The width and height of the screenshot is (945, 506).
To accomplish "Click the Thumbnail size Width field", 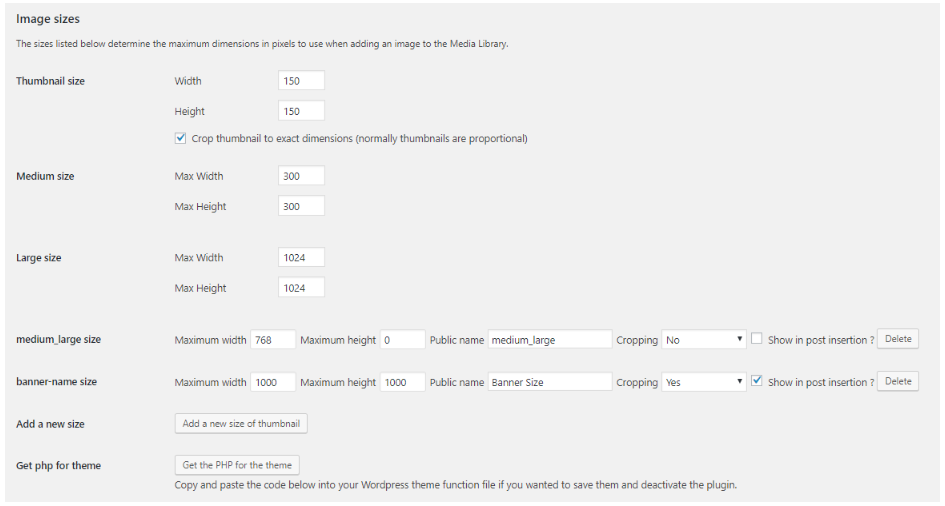I will 301,81.
